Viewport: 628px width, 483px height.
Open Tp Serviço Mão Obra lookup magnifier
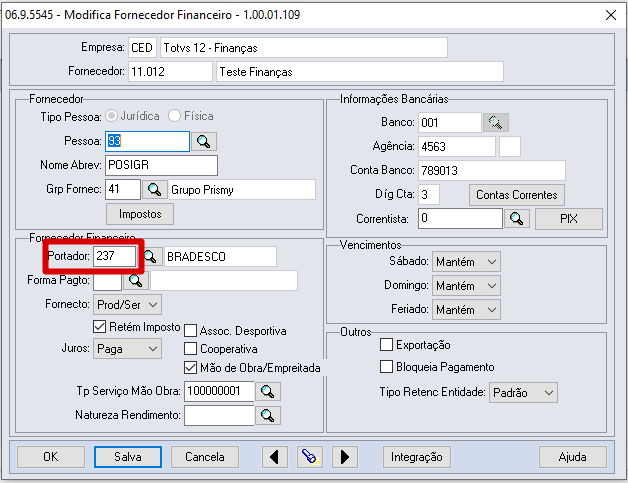(268, 391)
